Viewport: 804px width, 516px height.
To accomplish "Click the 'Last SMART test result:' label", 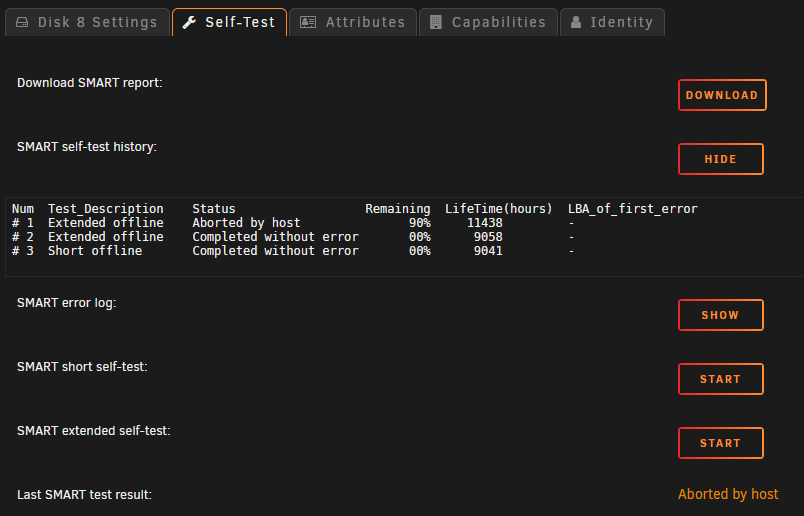I will tap(85, 494).
